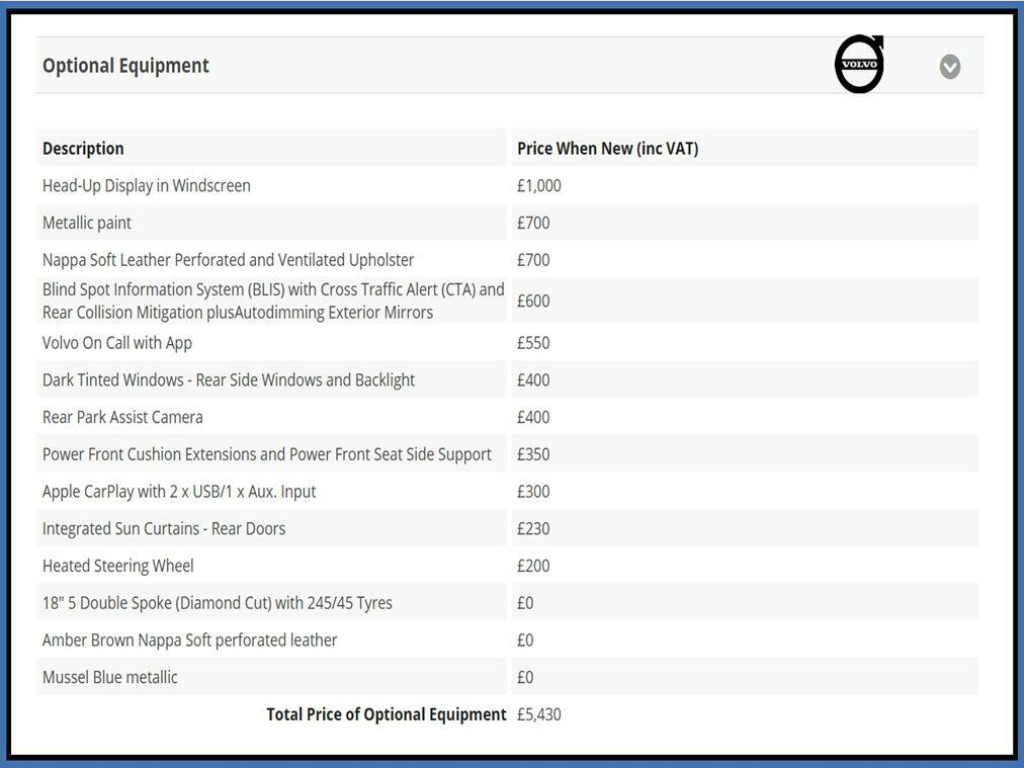Click Power Front Cushion Extensions entry
1024x768 pixels.
[x=266, y=454]
